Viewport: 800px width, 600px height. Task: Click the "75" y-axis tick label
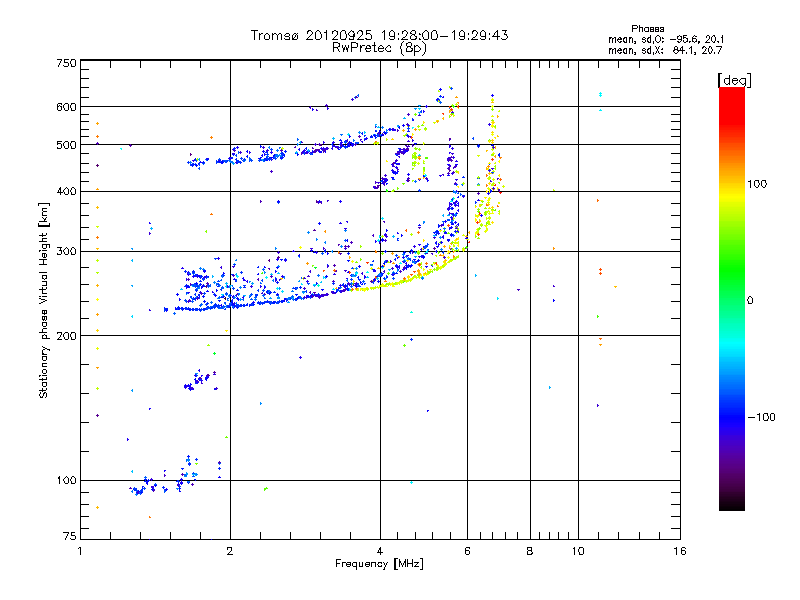(70, 536)
